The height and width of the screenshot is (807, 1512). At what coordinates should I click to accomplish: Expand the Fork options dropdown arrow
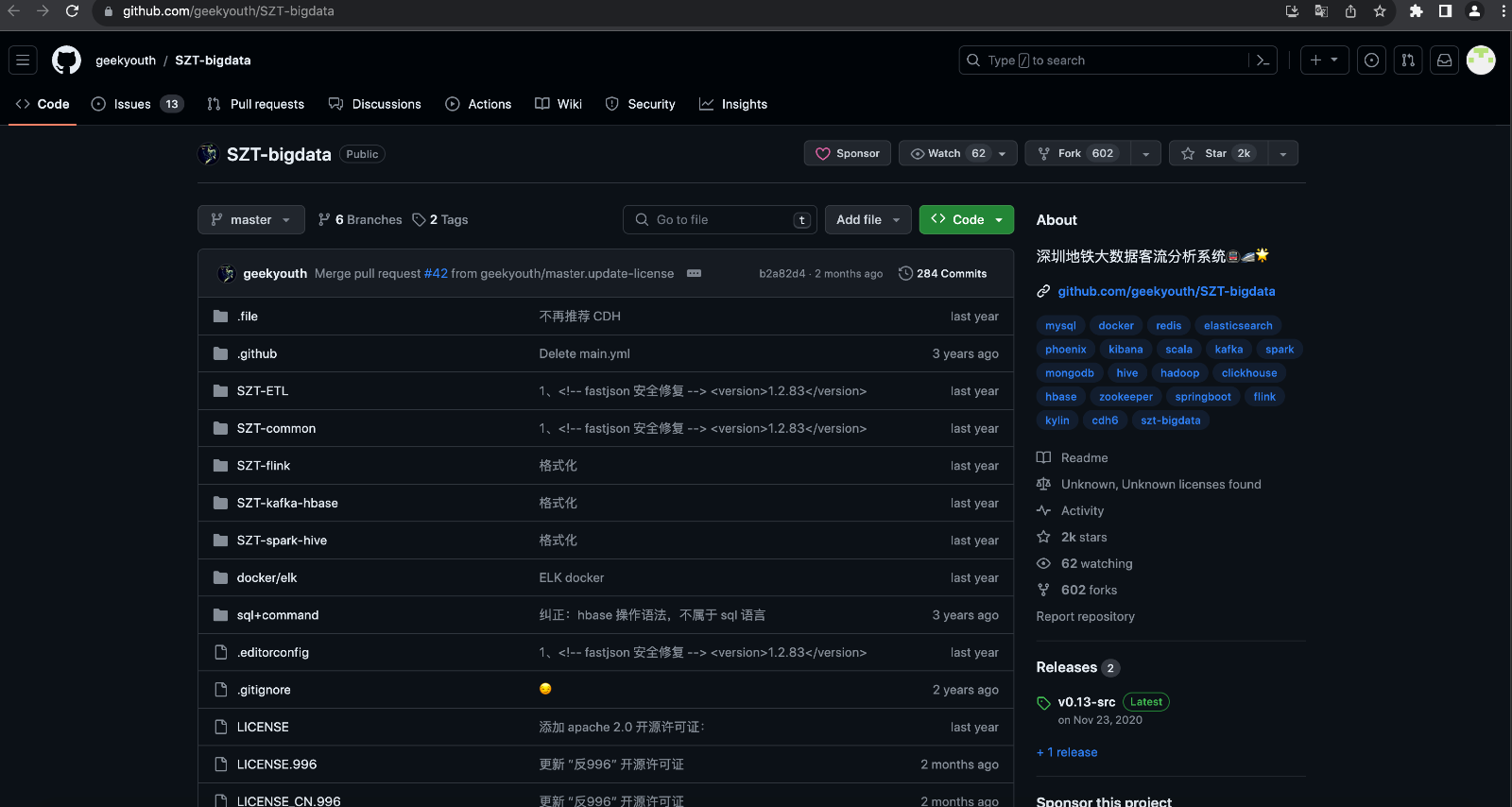pyautogui.click(x=1145, y=153)
